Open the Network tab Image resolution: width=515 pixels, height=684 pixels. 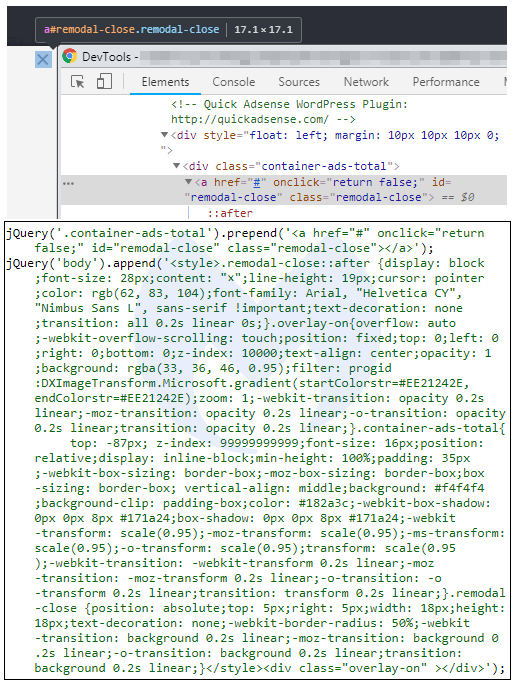(366, 82)
